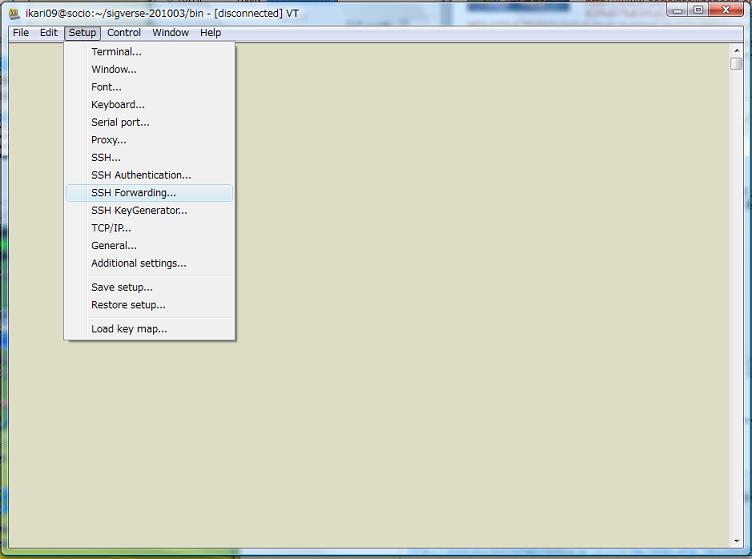Open the Control menu

click(x=124, y=33)
